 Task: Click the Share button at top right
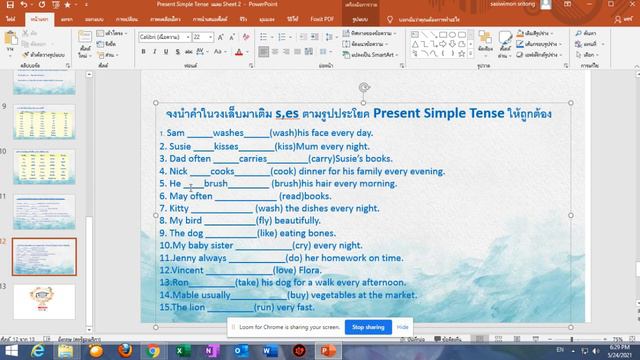(622, 19)
